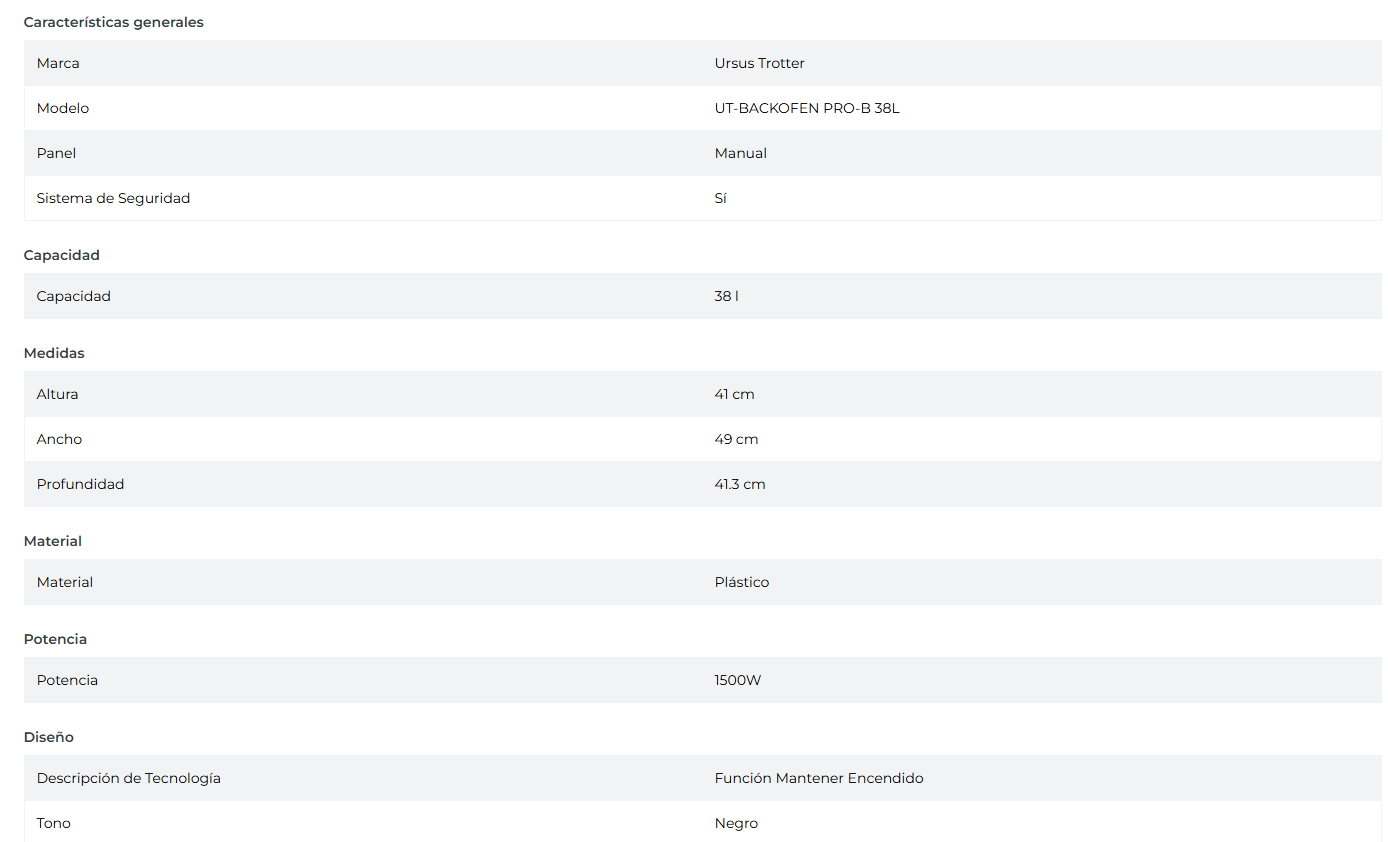
Task: Click the Características generales section heading
Action: point(113,22)
